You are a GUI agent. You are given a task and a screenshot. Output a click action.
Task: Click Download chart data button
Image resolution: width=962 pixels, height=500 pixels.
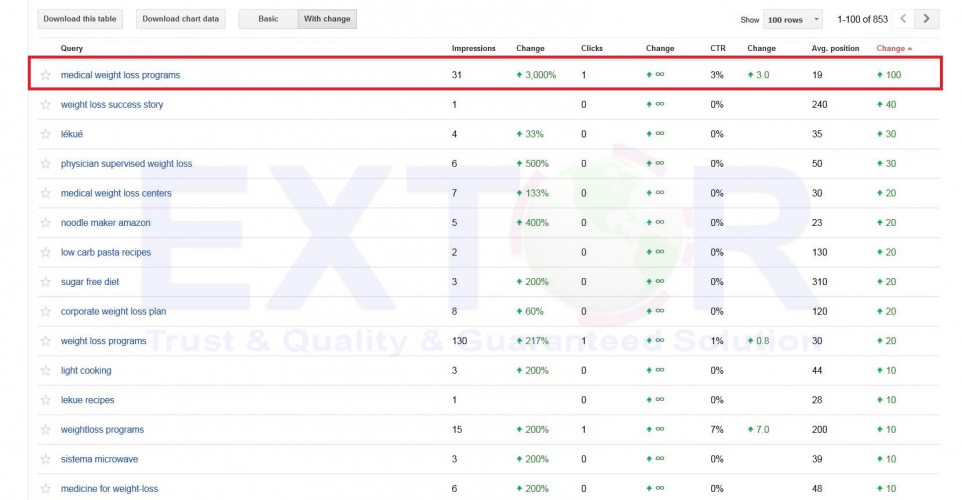180,19
